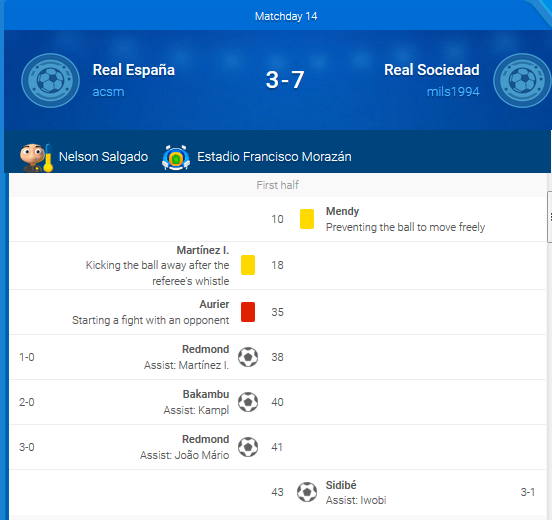The height and width of the screenshot is (520, 552).
Task: Click the Matchday 14 header
Action: click(x=286, y=16)
